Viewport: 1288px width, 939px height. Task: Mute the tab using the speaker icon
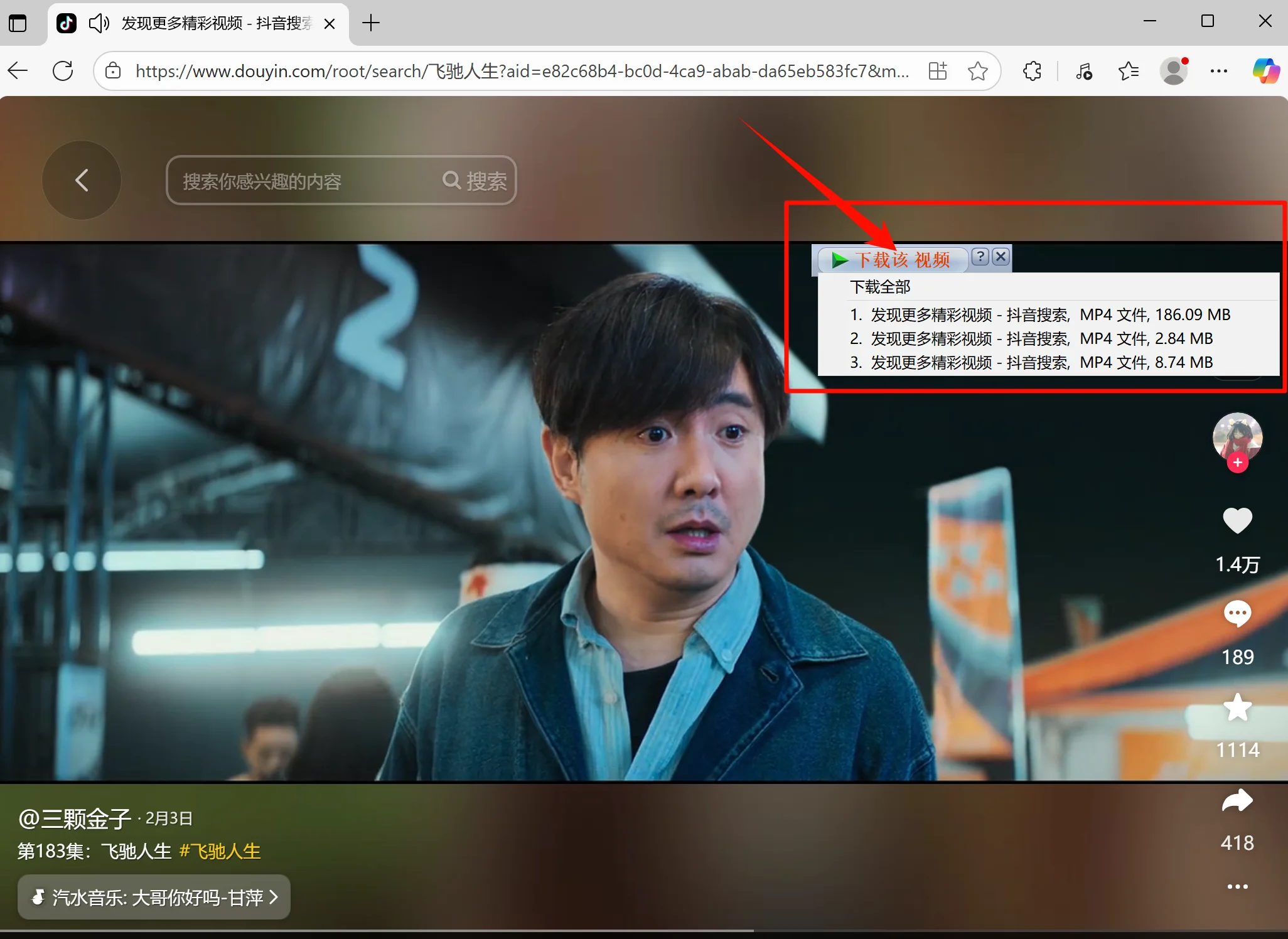[x=99, y=23]
